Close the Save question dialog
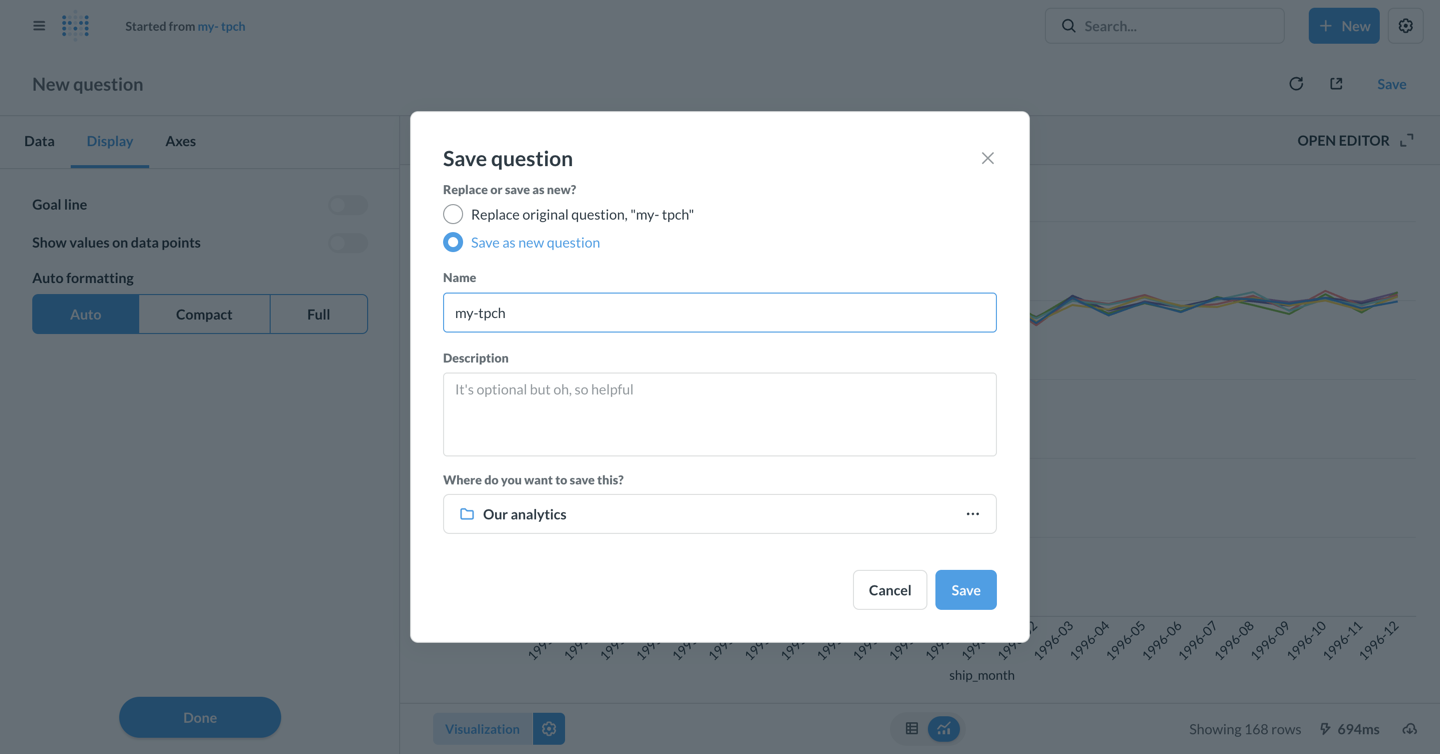 pyautogui.click(x=987, y=158)
